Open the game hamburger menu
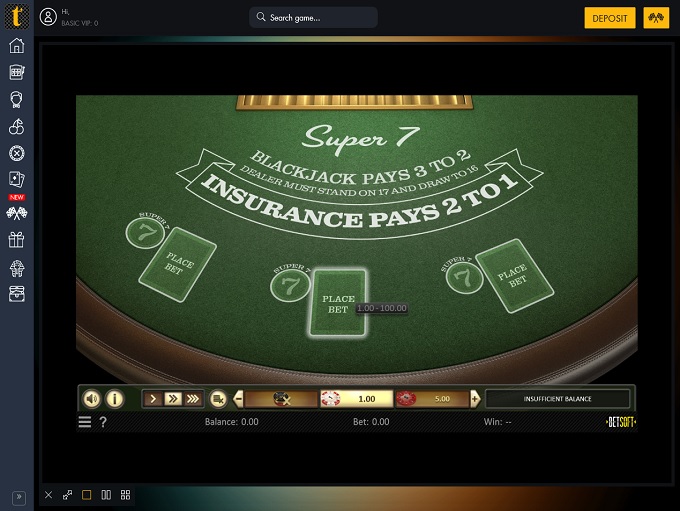The height and width of the screenshot is (511, 680). (85, 422)
